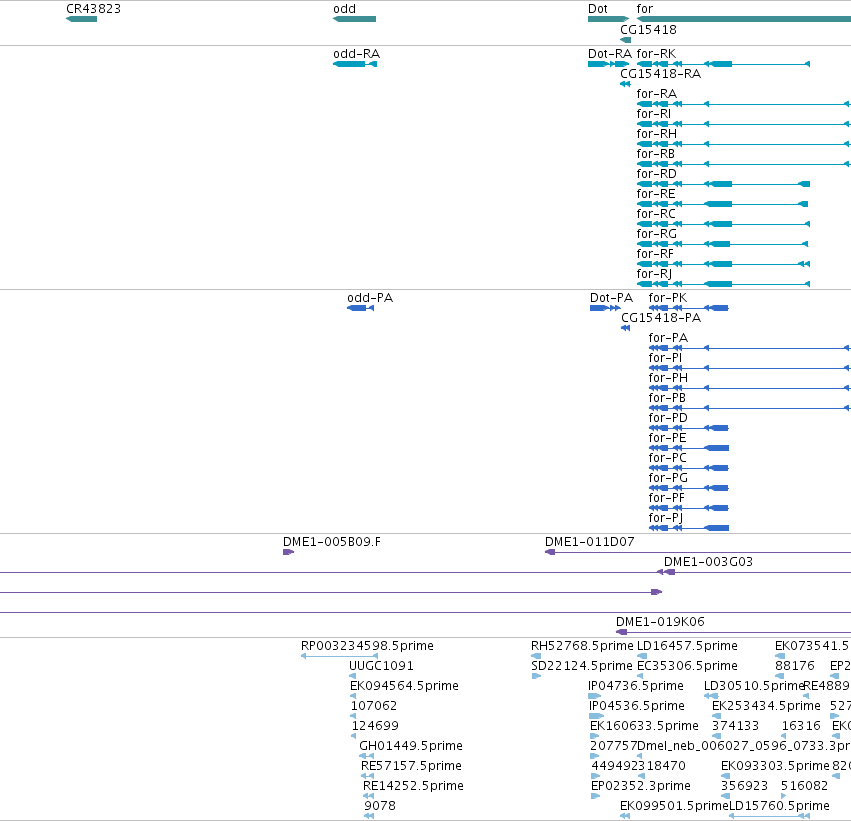The width and height of the screenshot is (851, 821).
Task: Click the for-RH transcript
Action: coord(744,144)
